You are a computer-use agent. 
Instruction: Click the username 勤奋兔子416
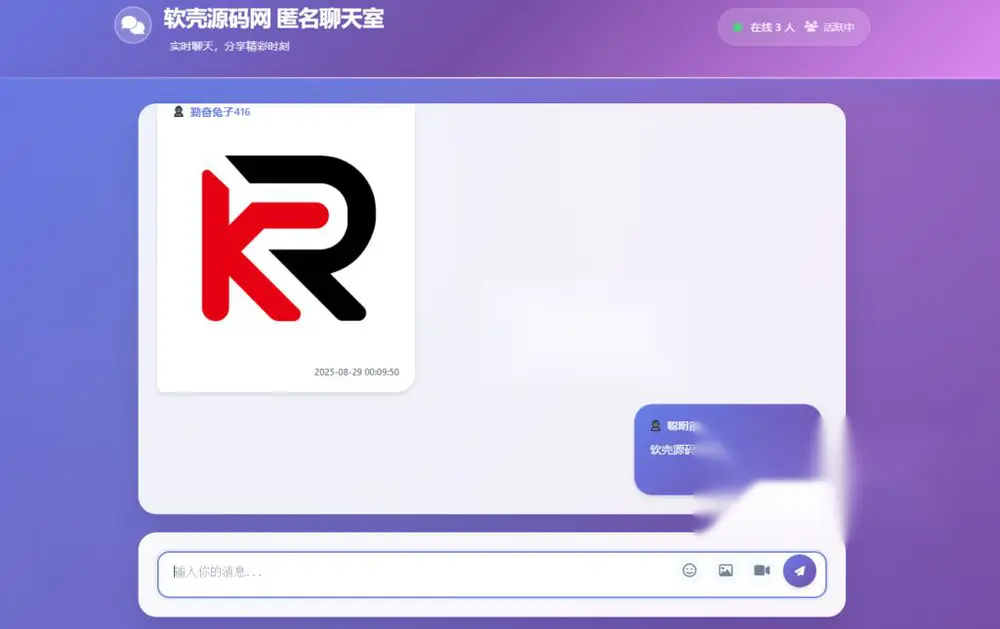220,112
